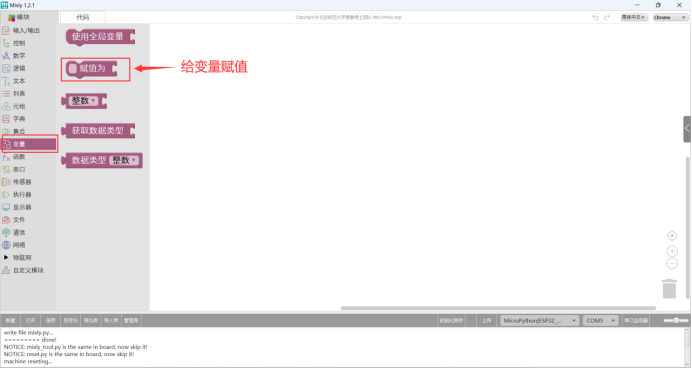Open the 数学 (math) block category

point(19,56)
